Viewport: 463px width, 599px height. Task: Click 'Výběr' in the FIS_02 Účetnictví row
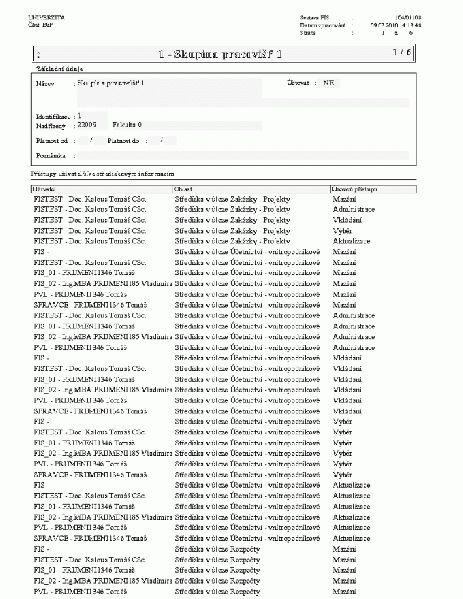click(342, 453)
